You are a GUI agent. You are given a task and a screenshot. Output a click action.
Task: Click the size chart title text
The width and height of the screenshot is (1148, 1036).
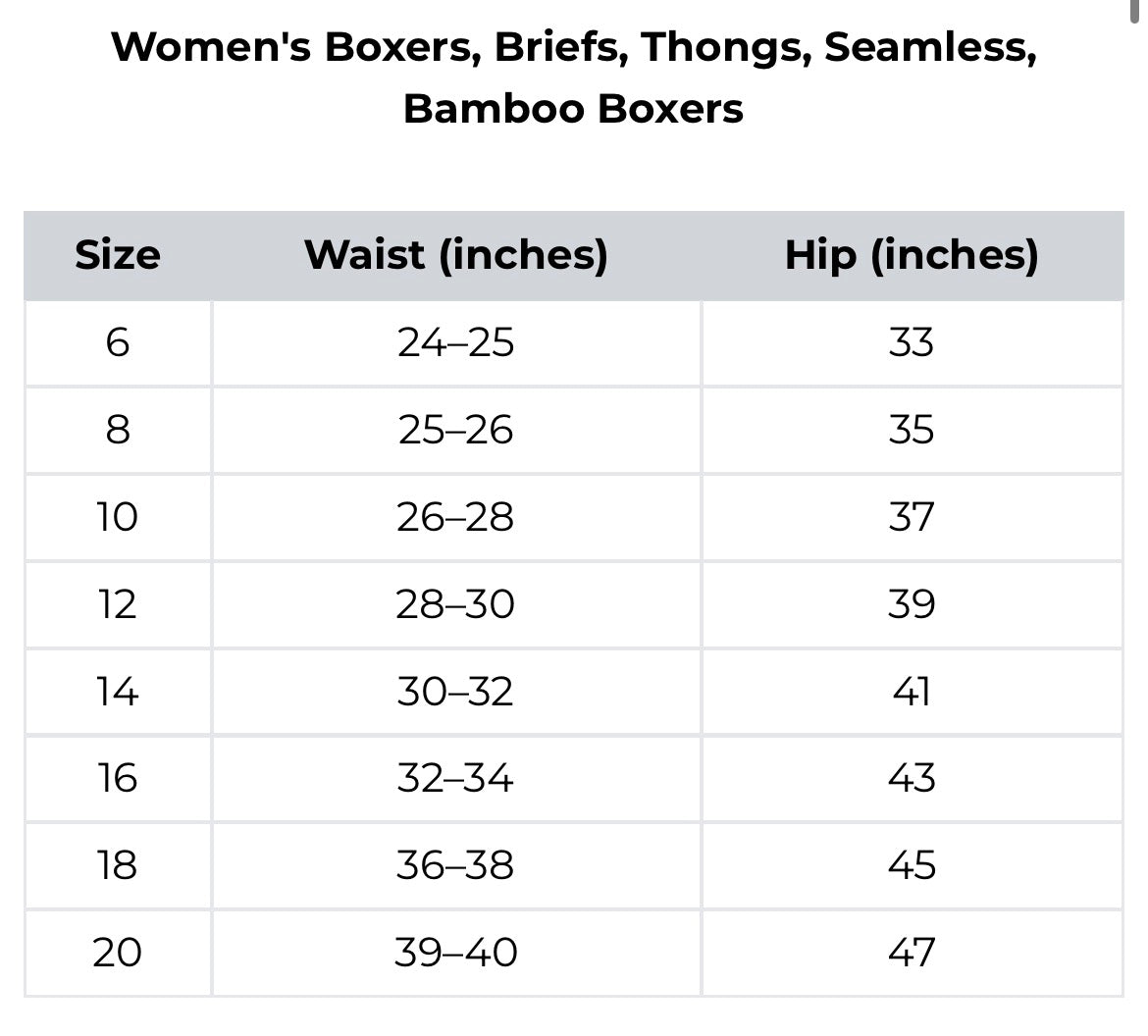click(574, 77)
